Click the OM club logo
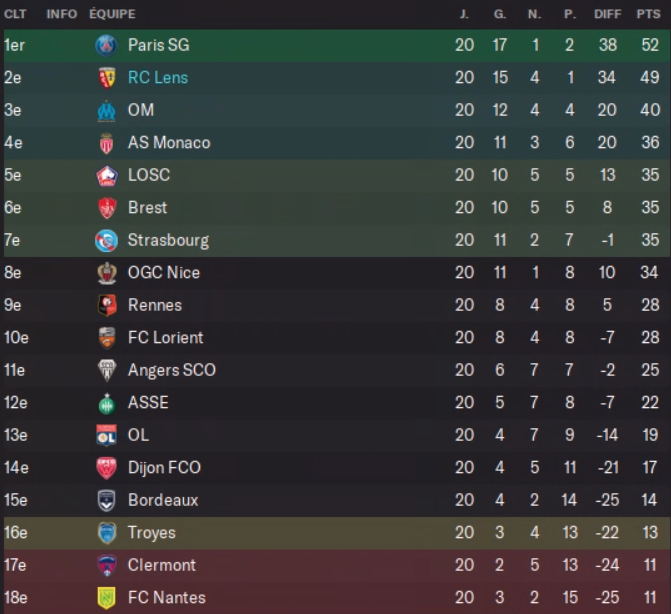671x614 pixels. [106, 110]
